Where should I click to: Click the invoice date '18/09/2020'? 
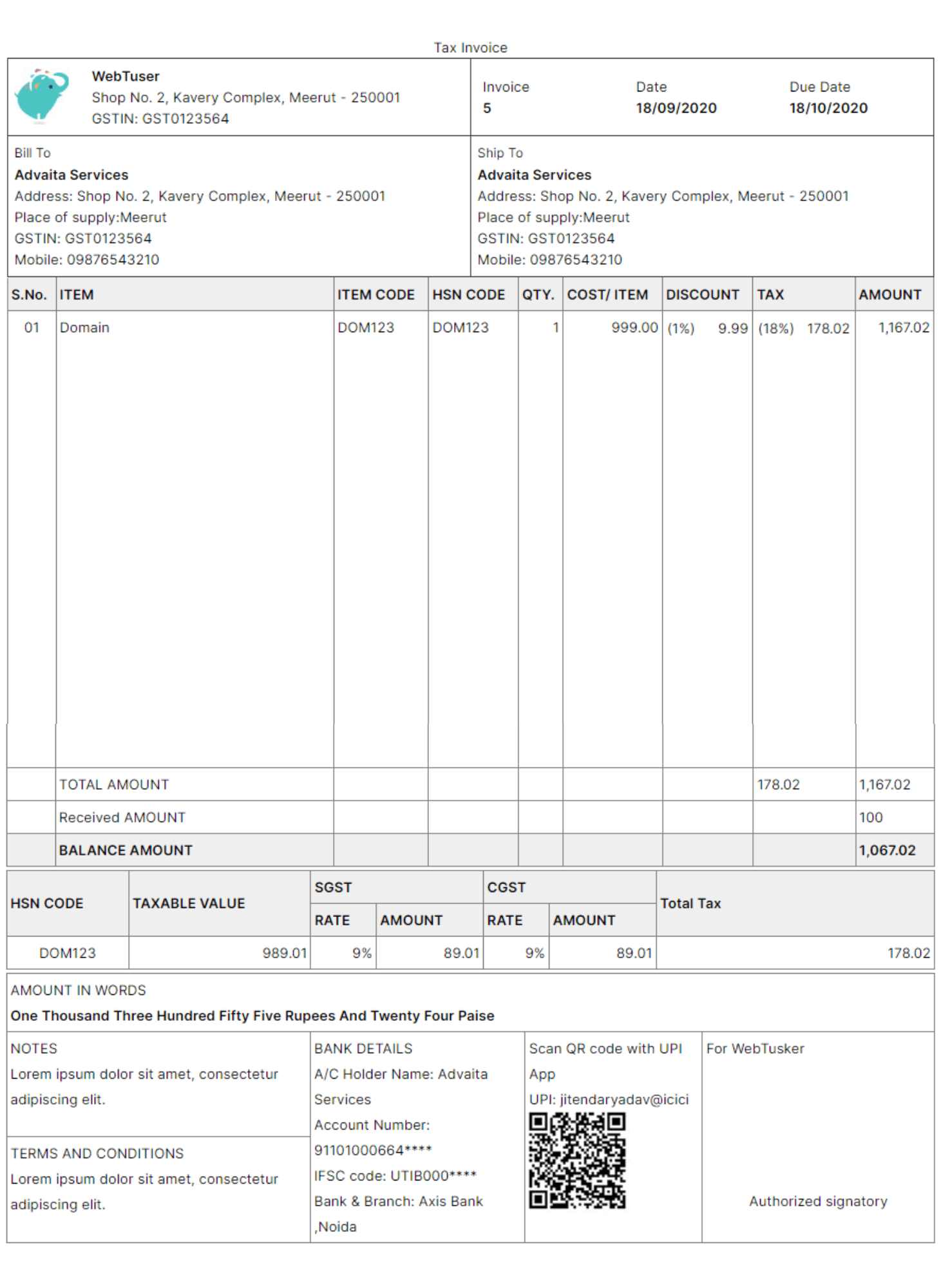click(676, 108)
